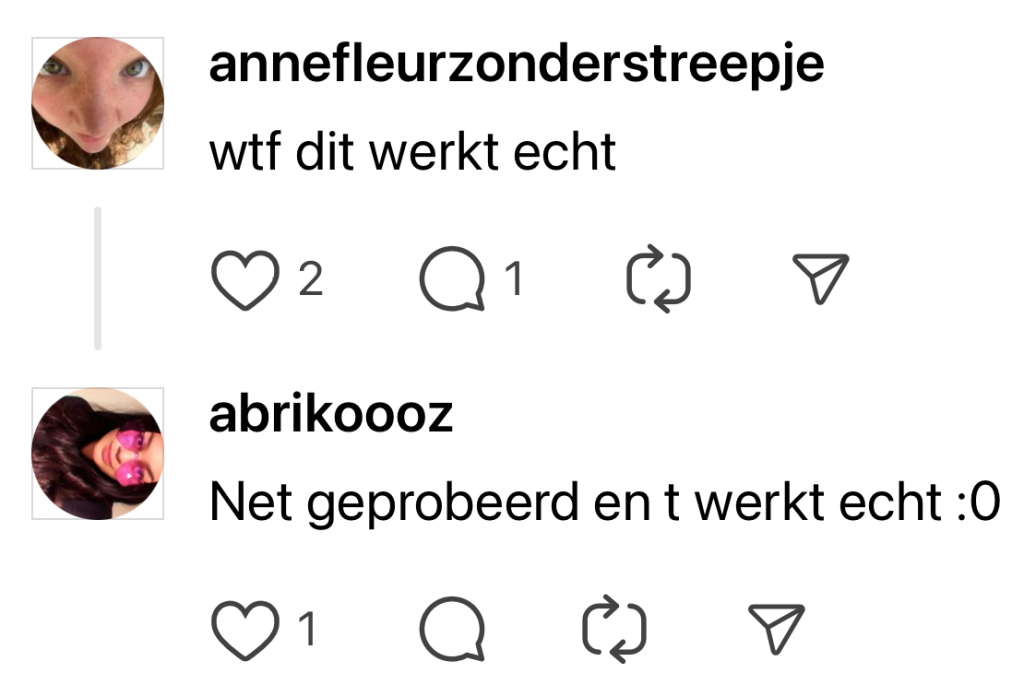Open annefleurzonderstreepje's profile picture
1024x697 pixels.
coord(98,103)
